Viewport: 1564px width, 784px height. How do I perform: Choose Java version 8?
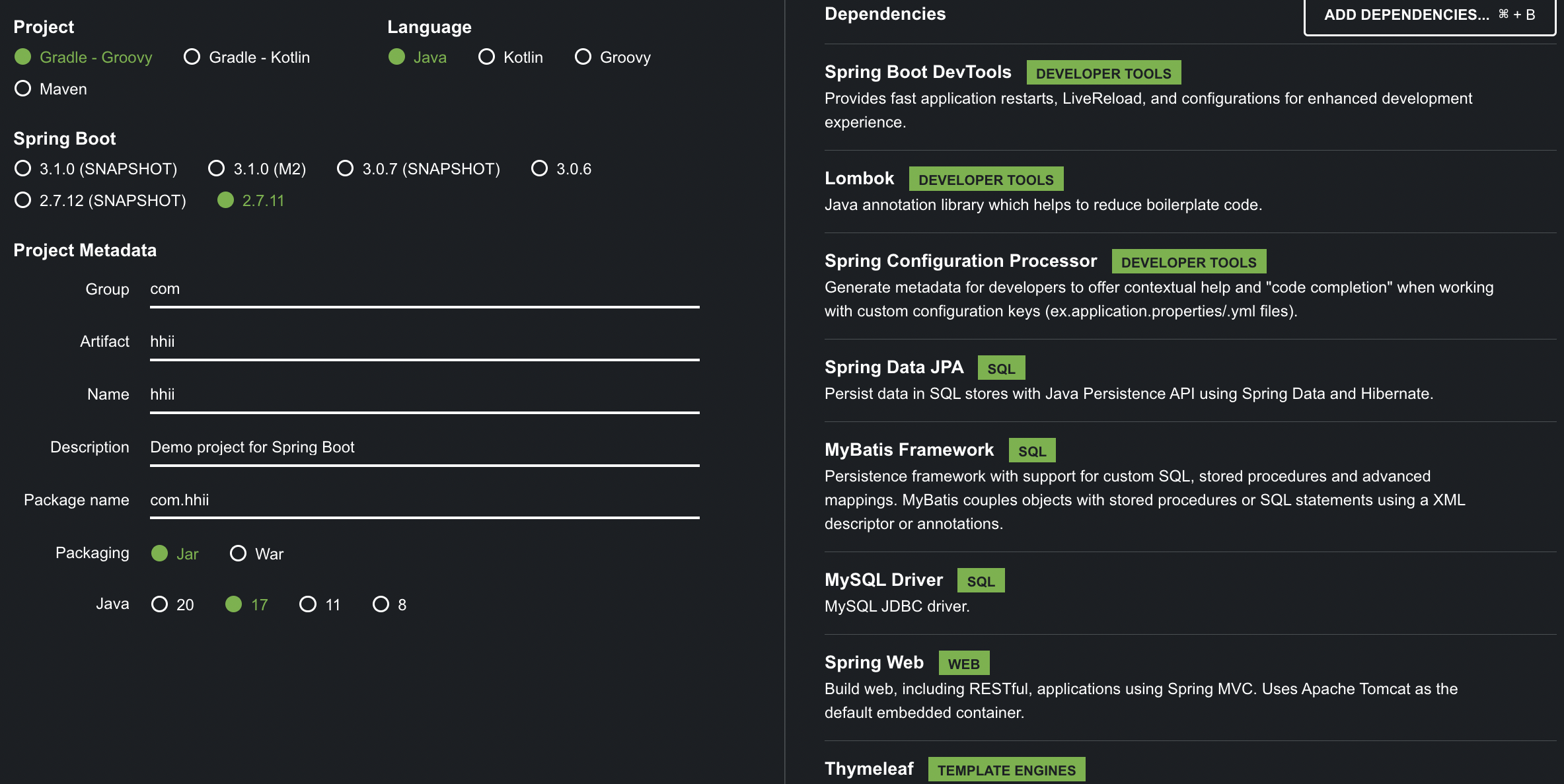[x=381, y=604]
